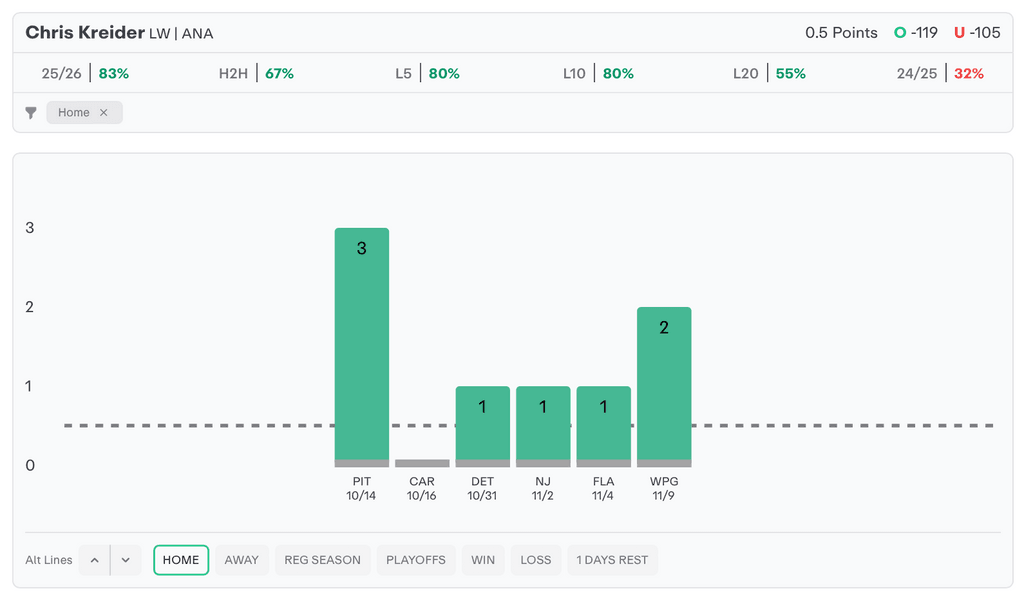The width and height of the screenshot is (1024, 605).
Task: Apply the 1 DAYS REST filter
Action: point(612,560)
